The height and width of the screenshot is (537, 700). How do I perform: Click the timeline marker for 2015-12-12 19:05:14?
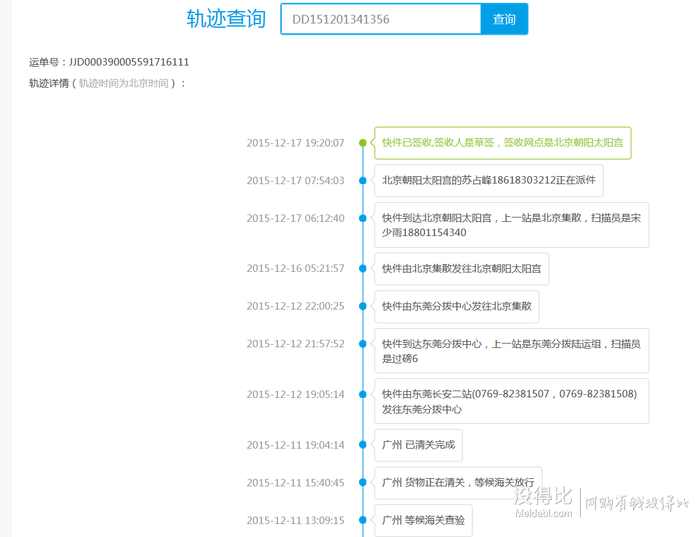(x=362, y=394)
